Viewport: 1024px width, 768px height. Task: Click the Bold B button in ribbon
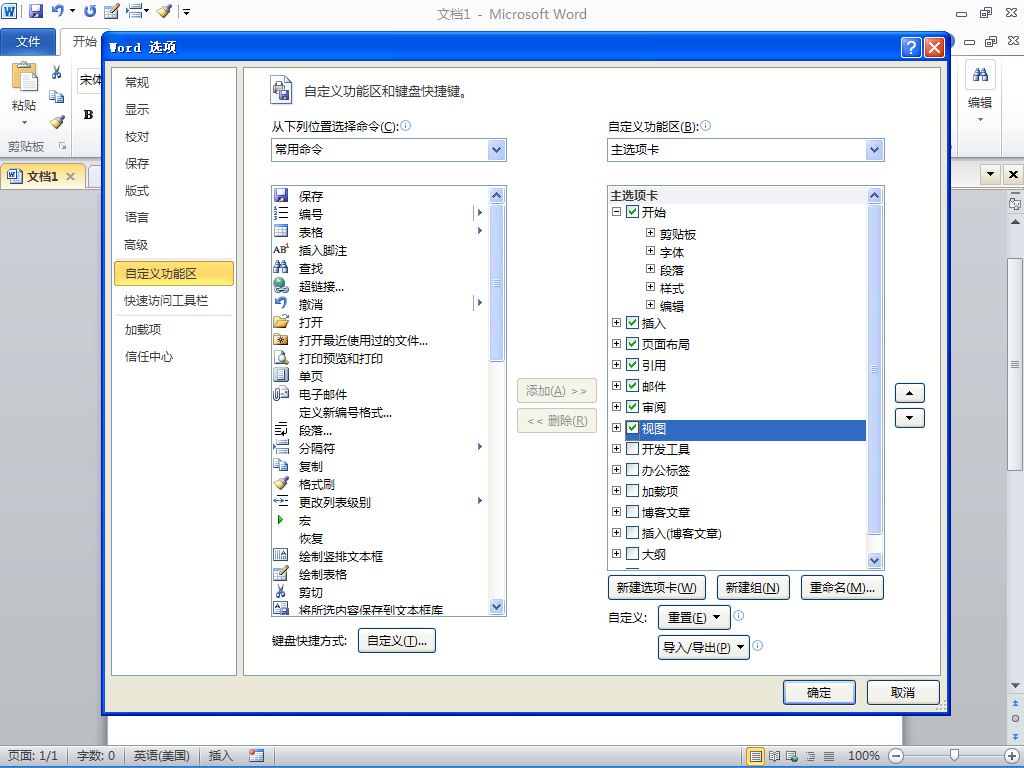pyautogui.click(x=89, y=115)
